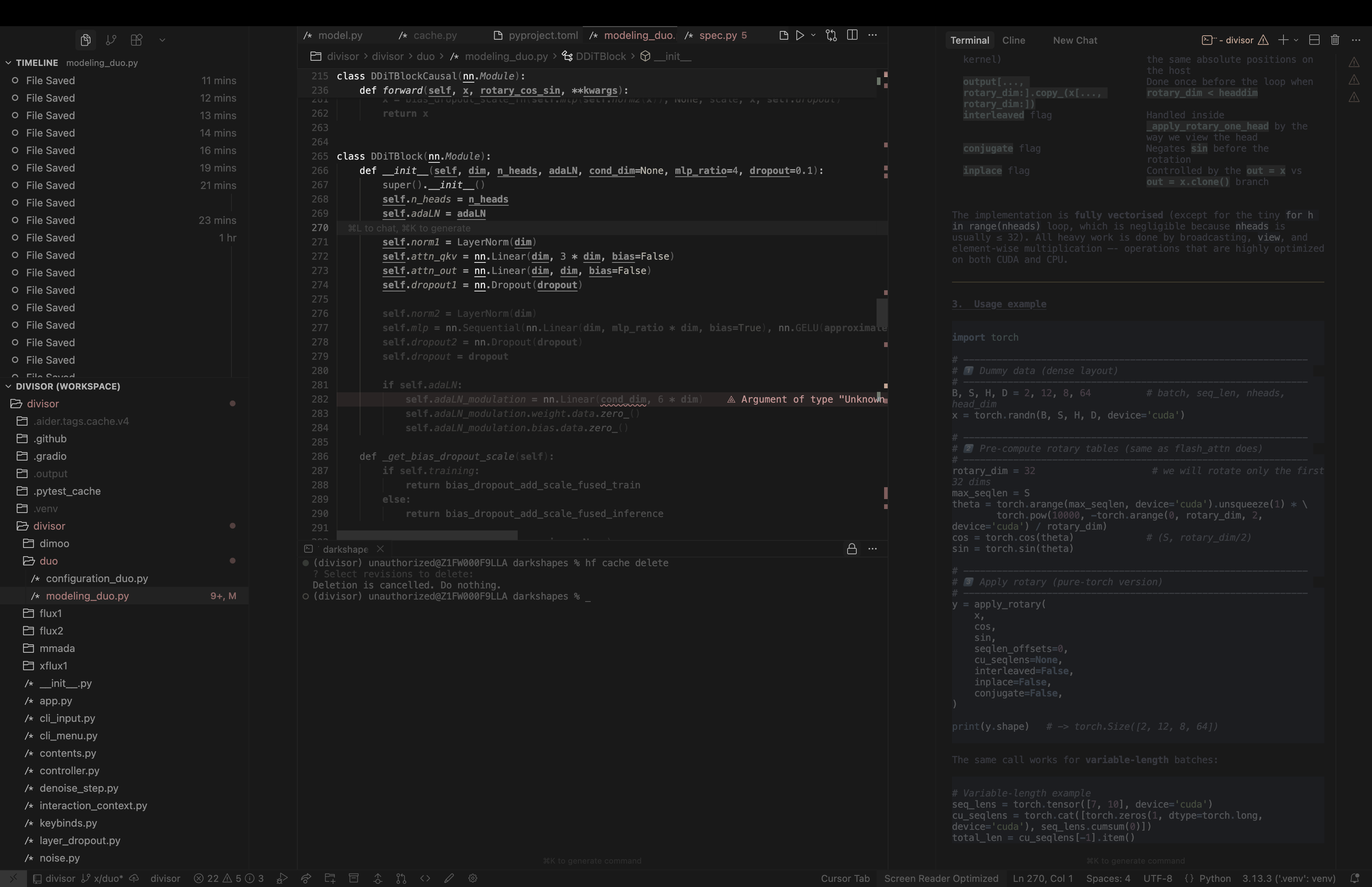
Task: Toggle Screen Reader Optimized mode
Action: pyautogui.click(x=941, y=878)
